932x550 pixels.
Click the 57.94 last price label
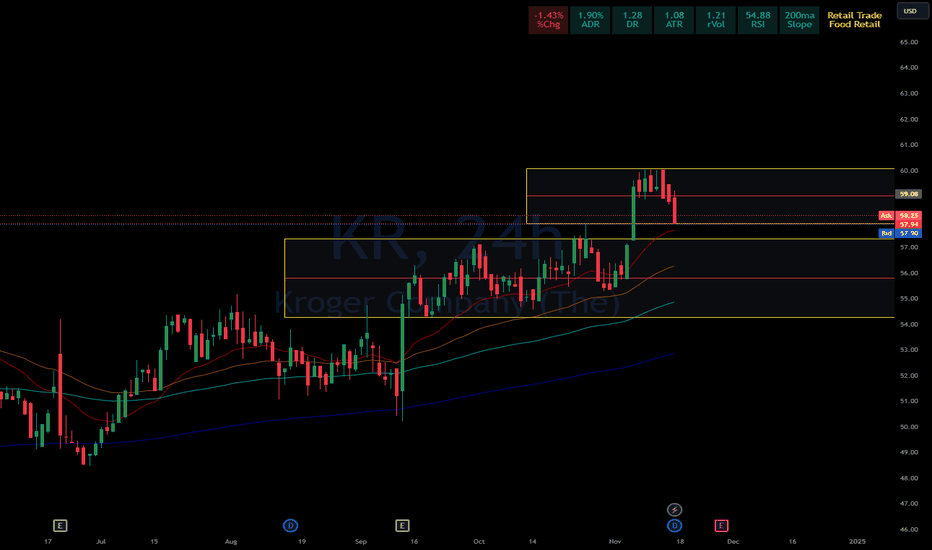coord(909,225)
